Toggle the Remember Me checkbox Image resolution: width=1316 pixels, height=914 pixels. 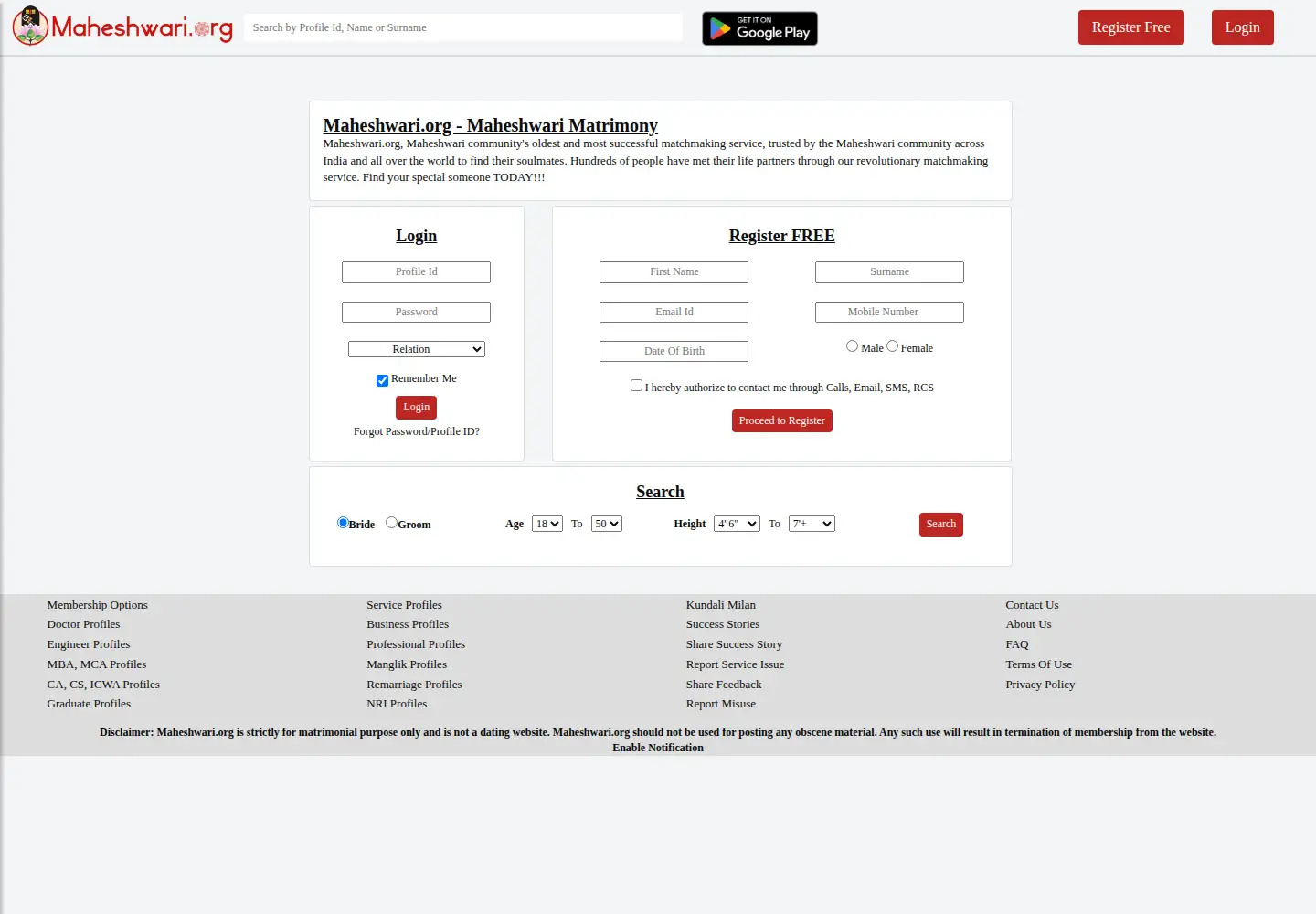point(382,380)
